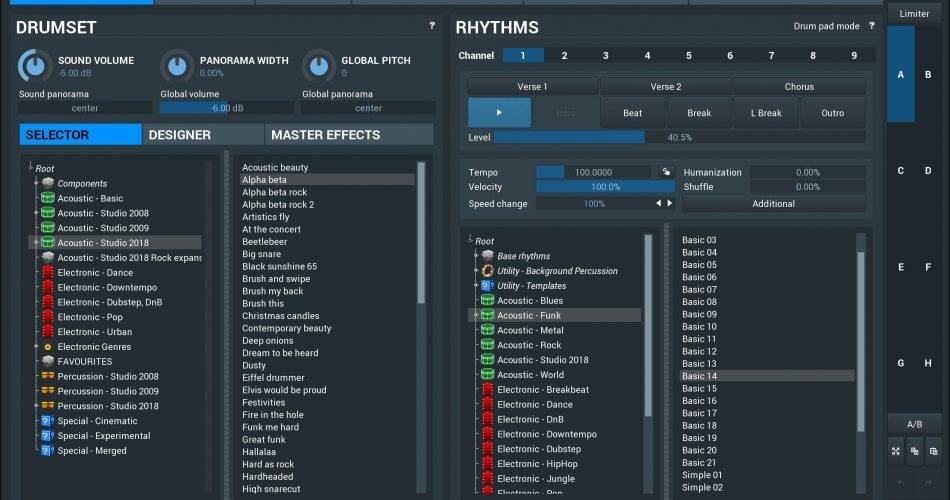Expand the Utility - Templates node
950x500 pixels.
476,285
